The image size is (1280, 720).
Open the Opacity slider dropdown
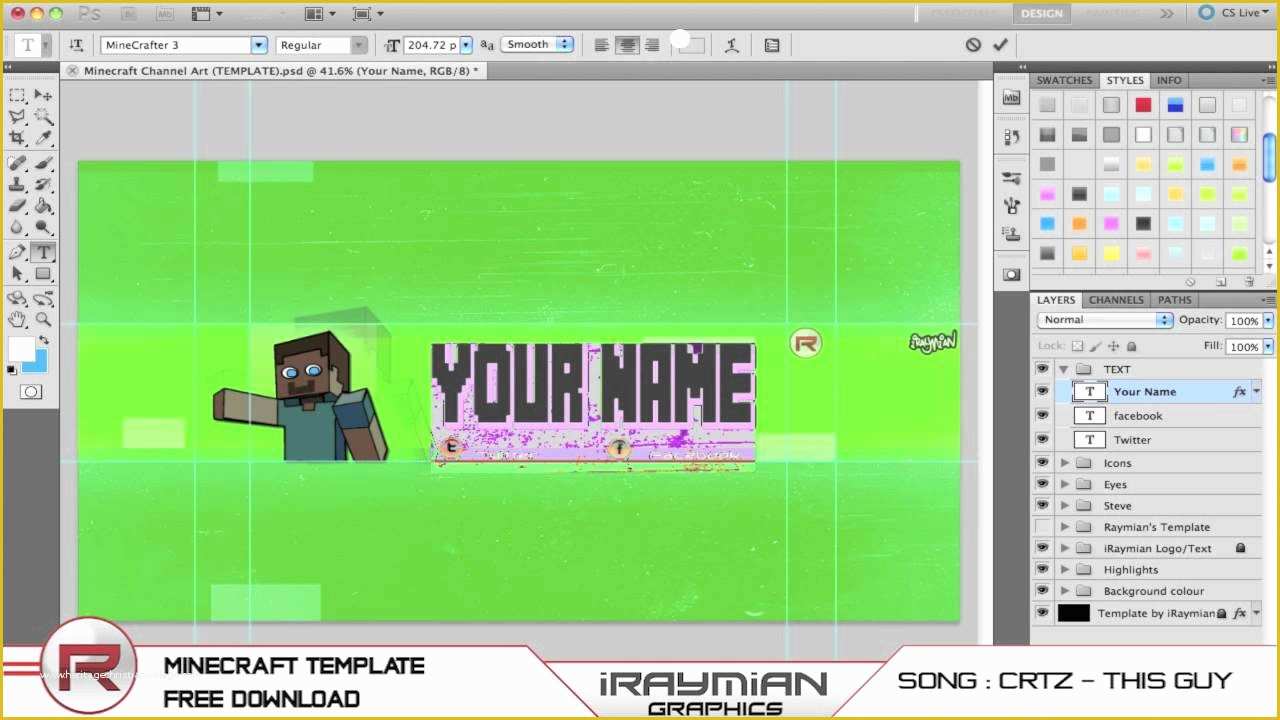click(x=1268, y=321)
